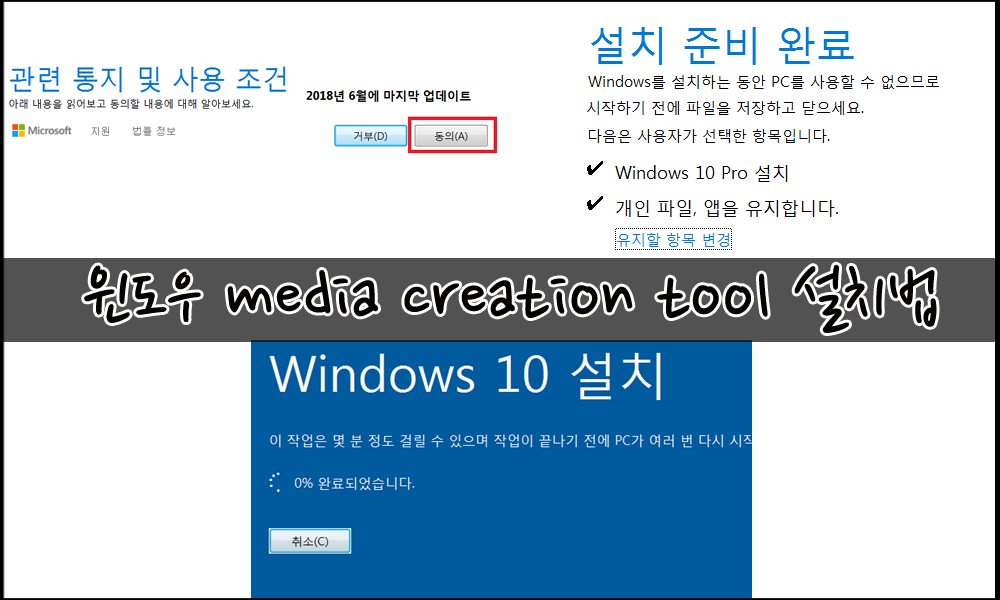The width and height of the screenshot is (1000, 600).
Task: Click the 관련 통지 및 사용 조건 heading
Action: pyautogui.click(x=149, y=79)
